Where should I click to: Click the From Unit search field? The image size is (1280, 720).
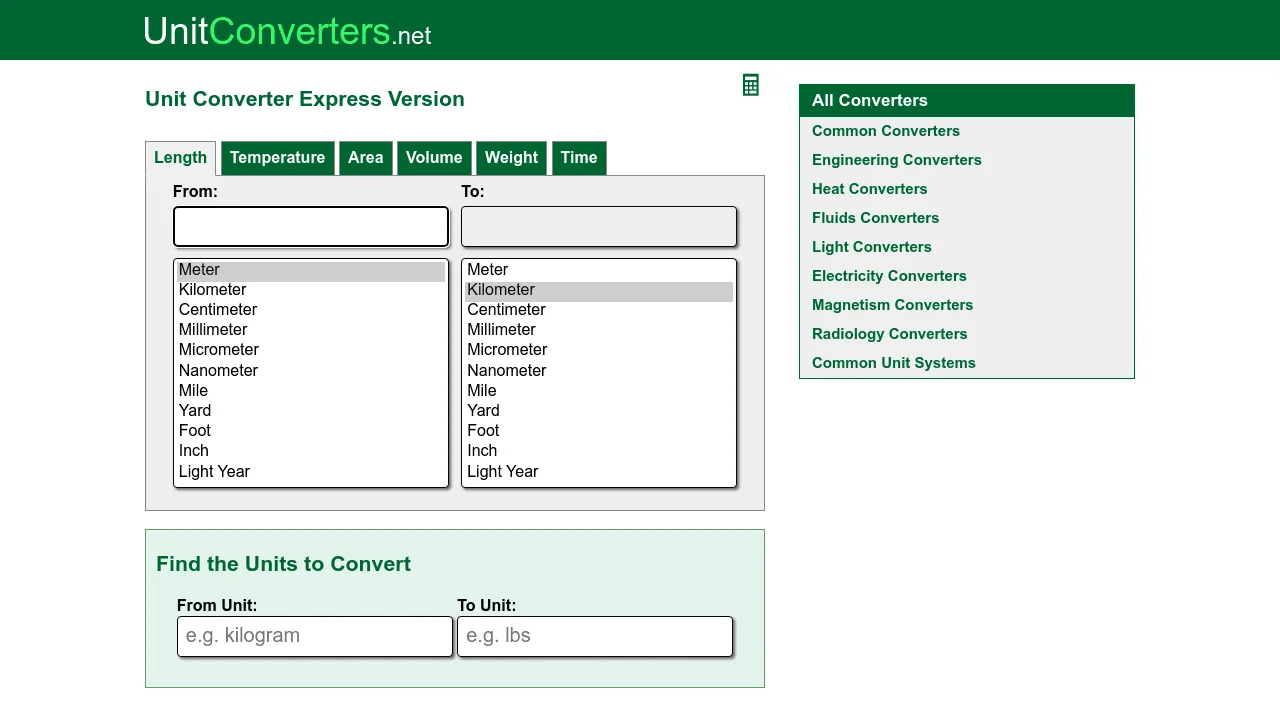[315, 637]
